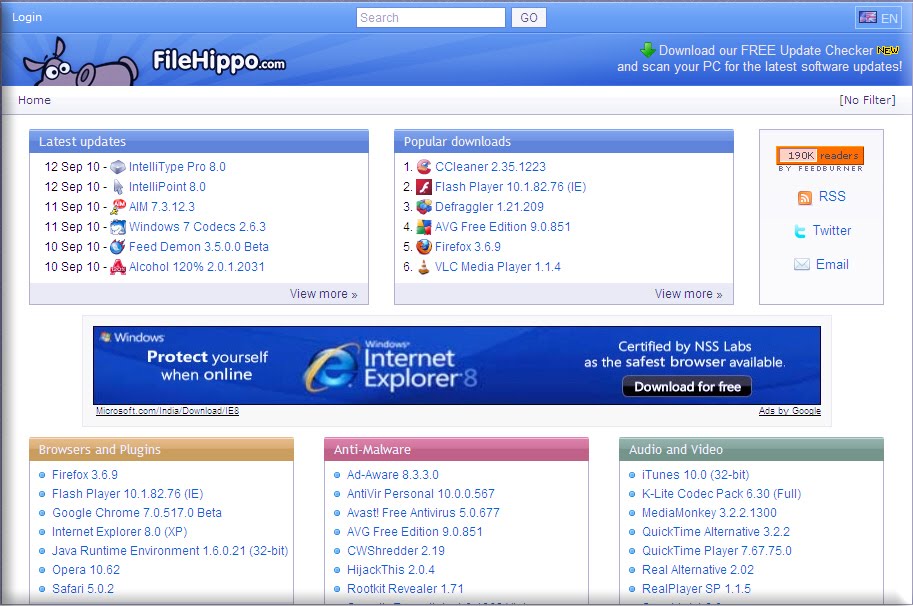Click the VLC Media Player cone icon
Viewport: 913px width, 606px height.
pos(424,267)
